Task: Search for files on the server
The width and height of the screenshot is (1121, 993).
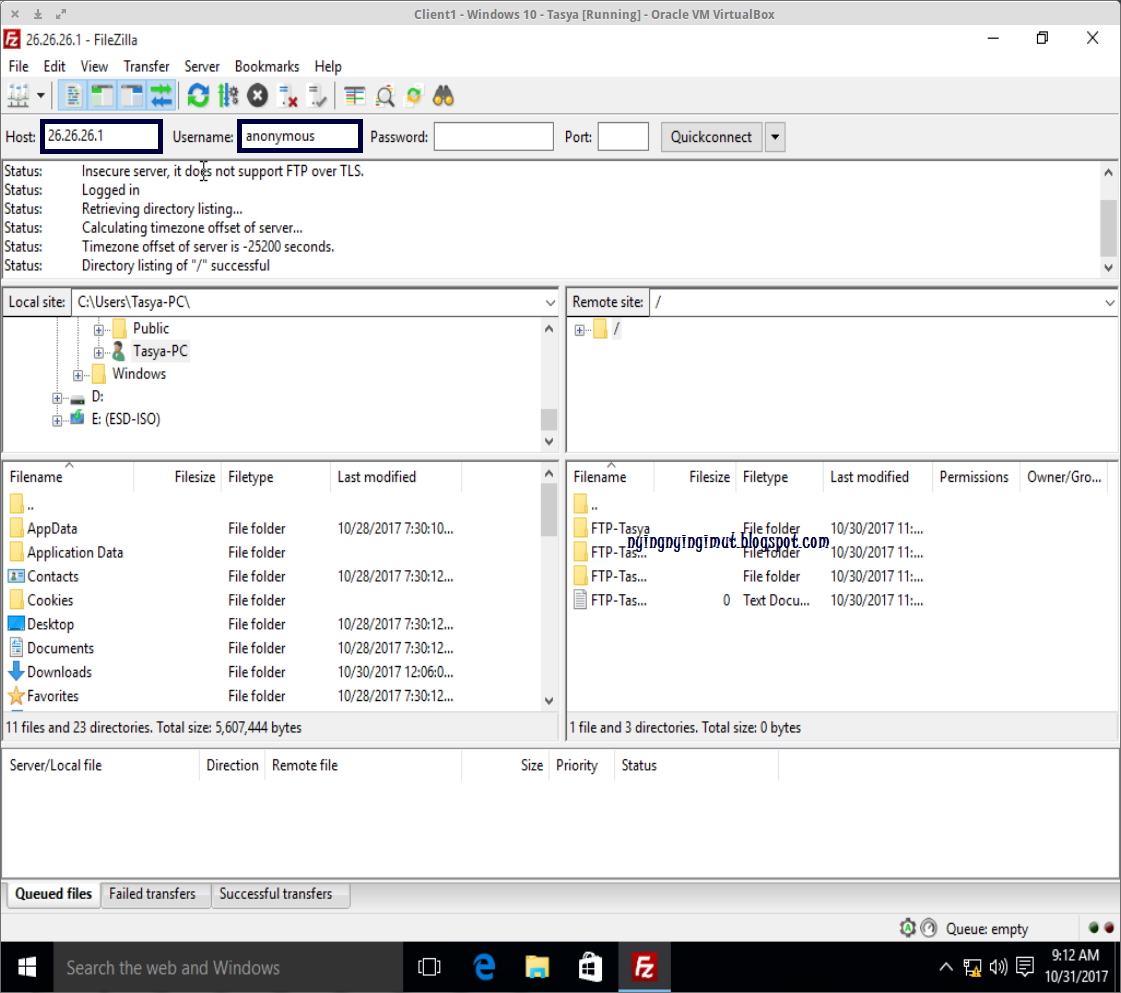Action: point(443,95)
